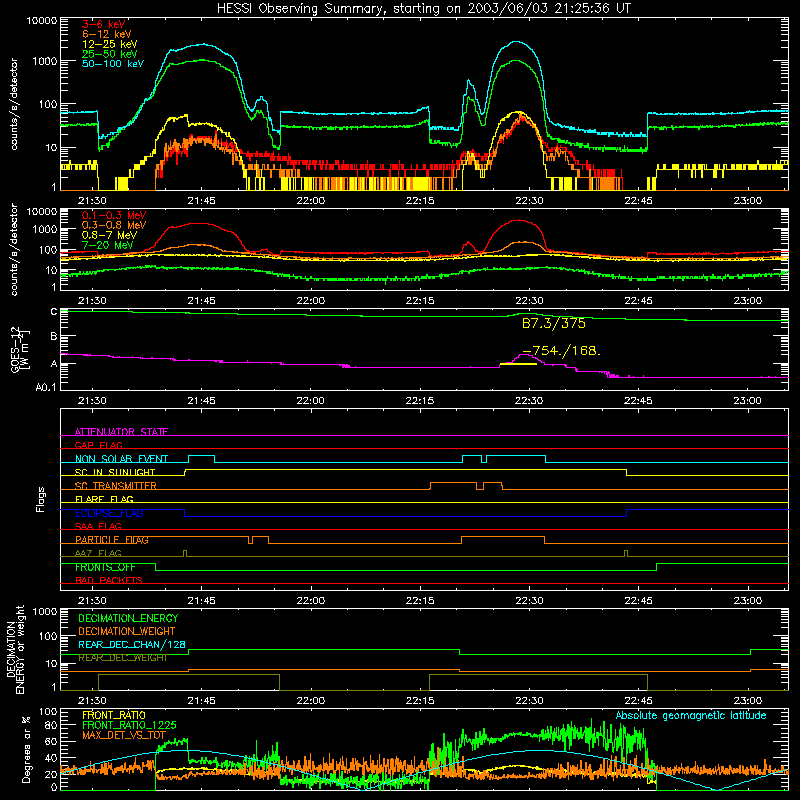Click the FRONTS_OFF flag label
This screenshot has height=800, width=800.
(x=105, y=567)
